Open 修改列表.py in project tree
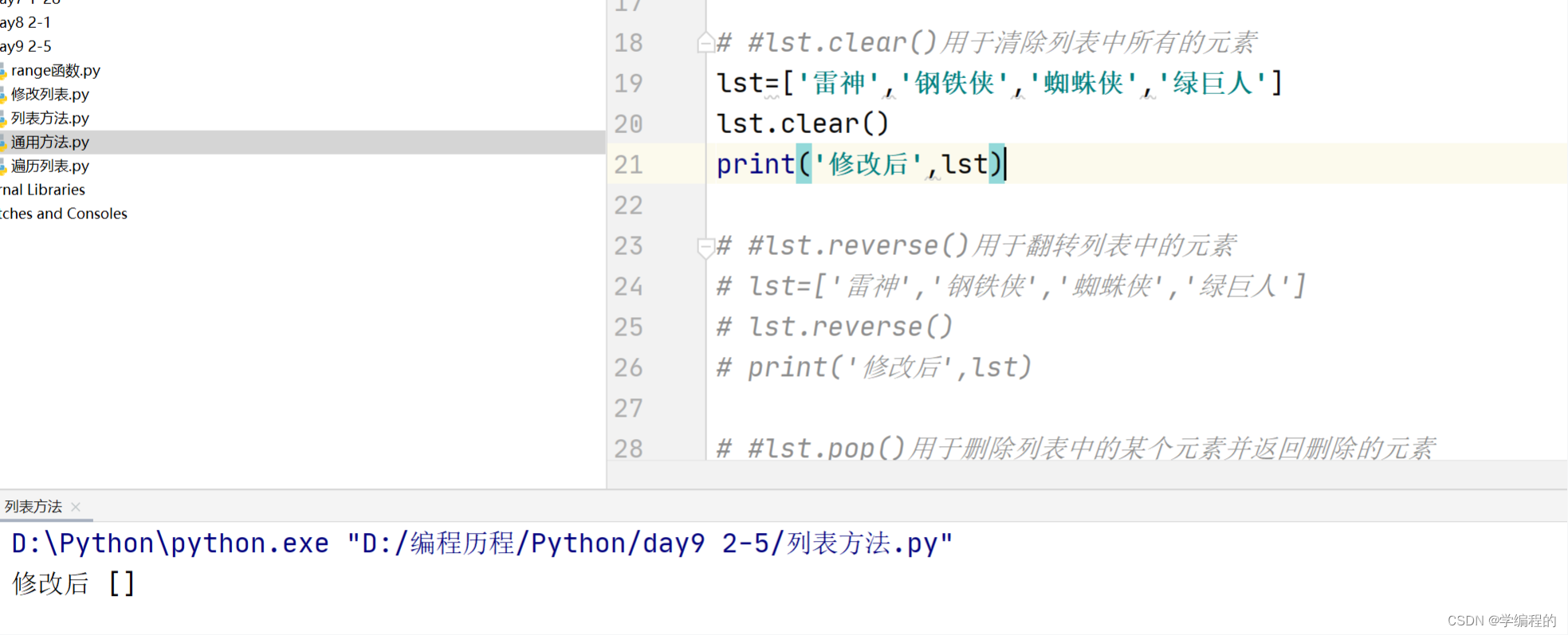Screen dimensions: 1568x635 pyautogui.click(x=49, y=94)
